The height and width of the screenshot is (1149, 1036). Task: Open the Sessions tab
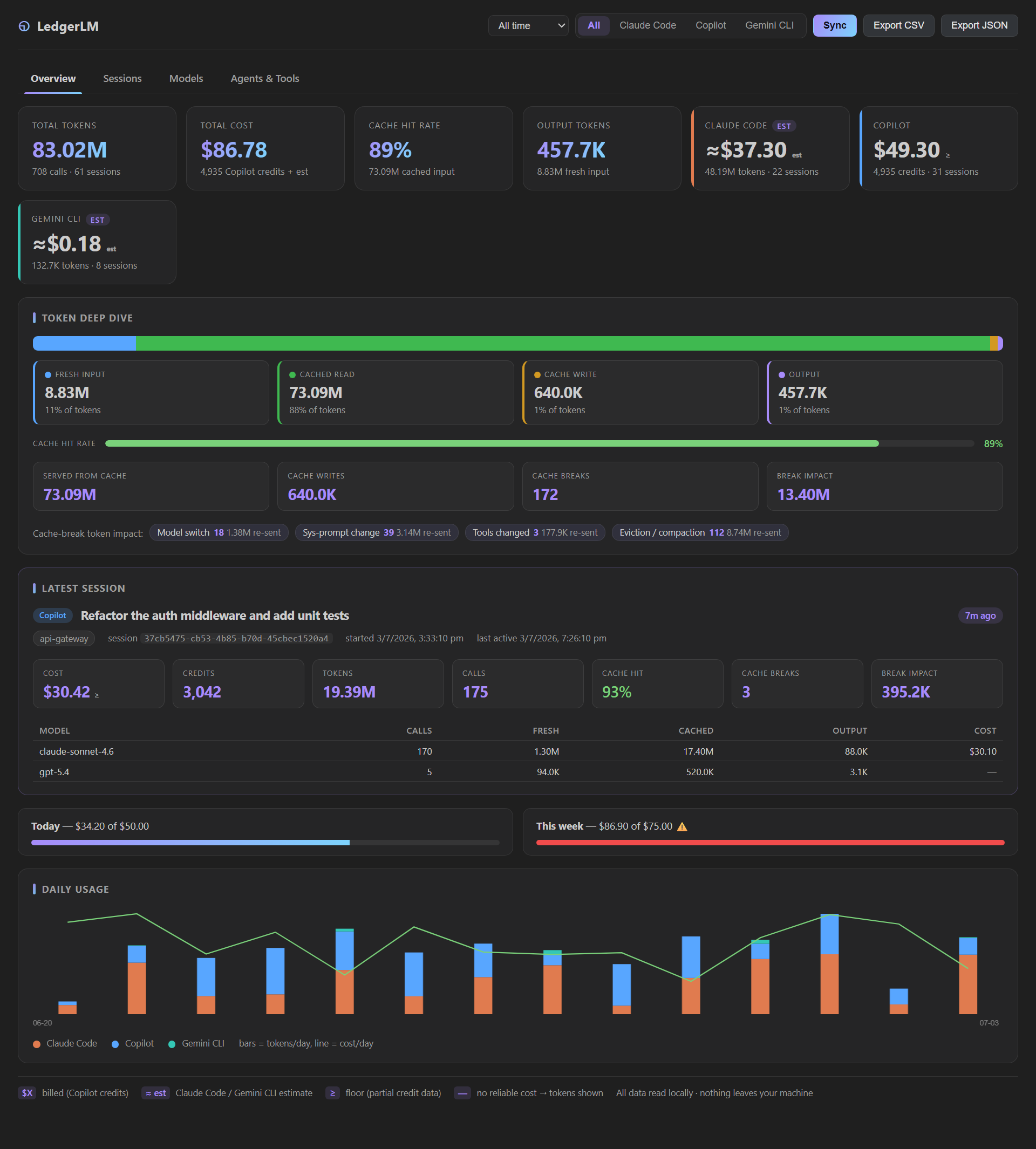coord(122,79)
